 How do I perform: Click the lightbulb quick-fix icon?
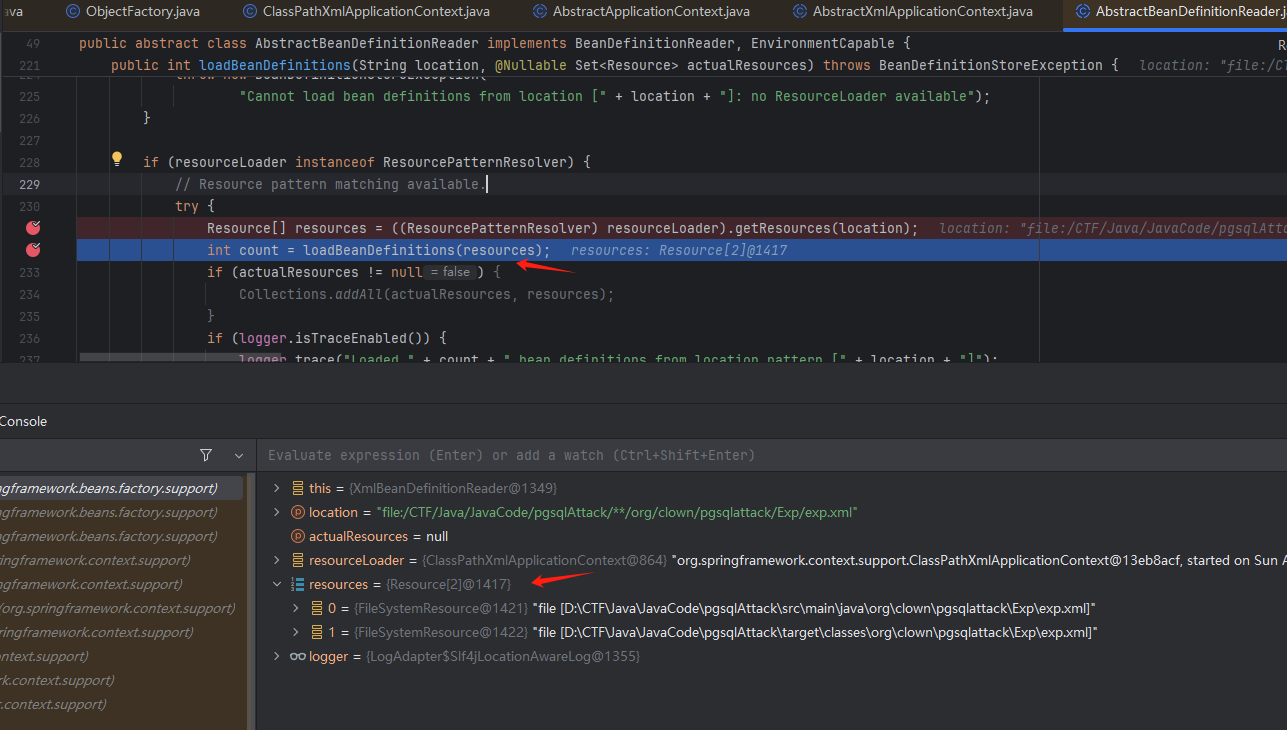116,159
